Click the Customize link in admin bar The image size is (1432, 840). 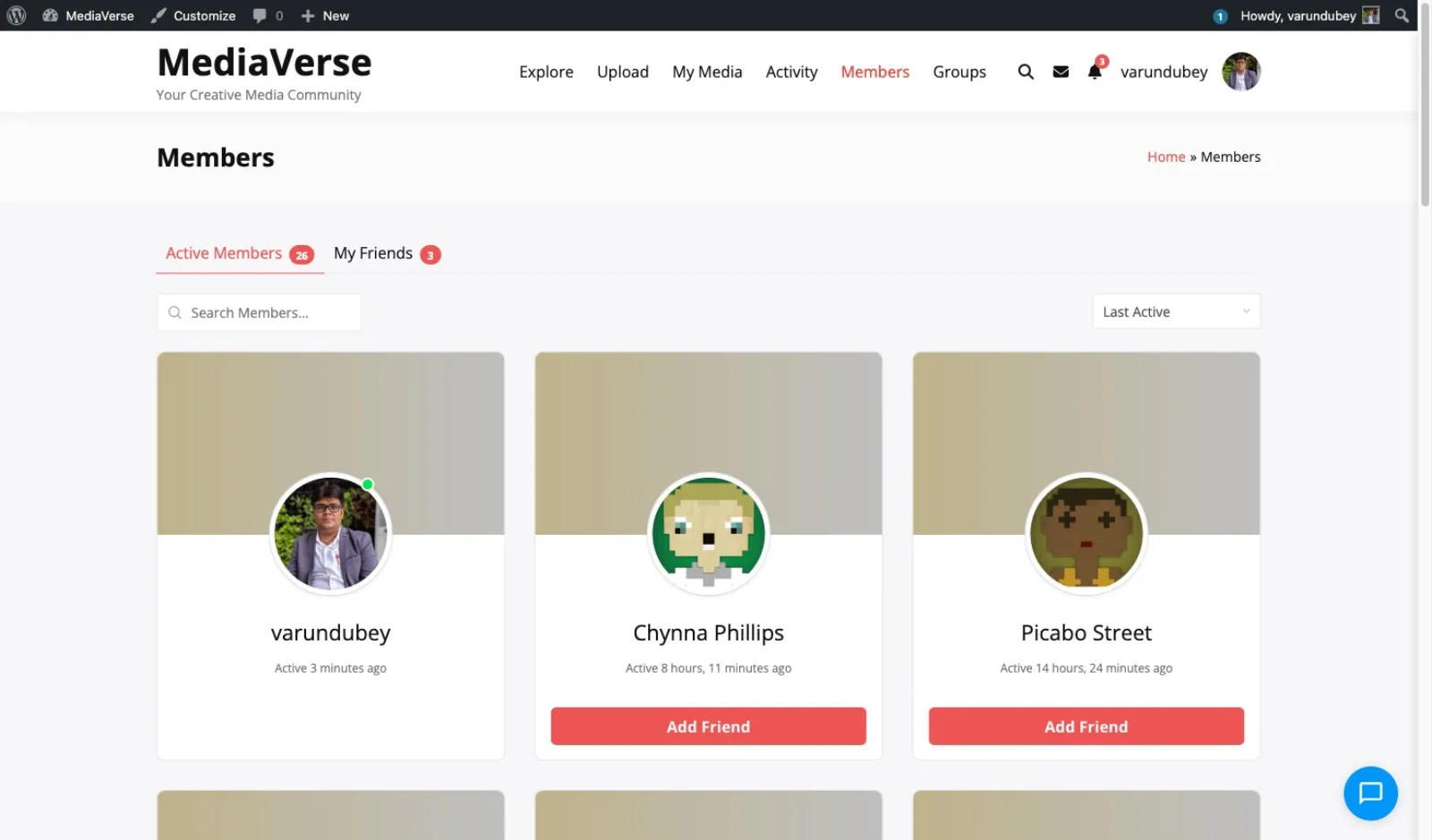pos(204,15)
